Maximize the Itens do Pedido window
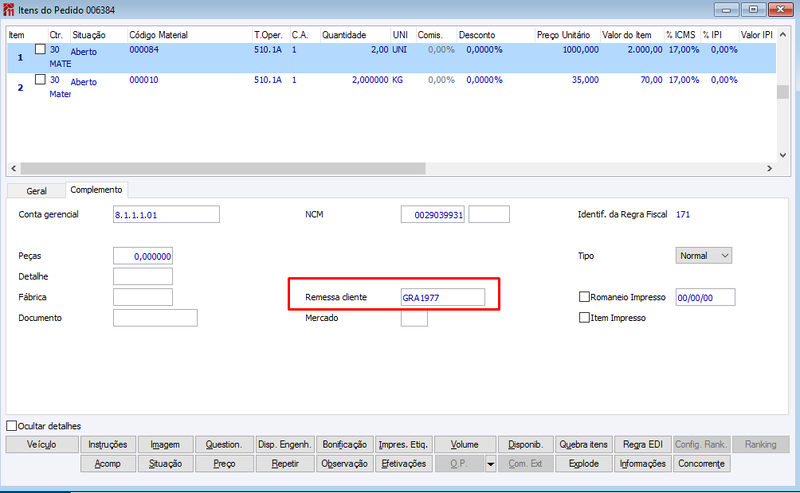Image resolution: width=800 pixels, height=493 pixels. (753, 10)
